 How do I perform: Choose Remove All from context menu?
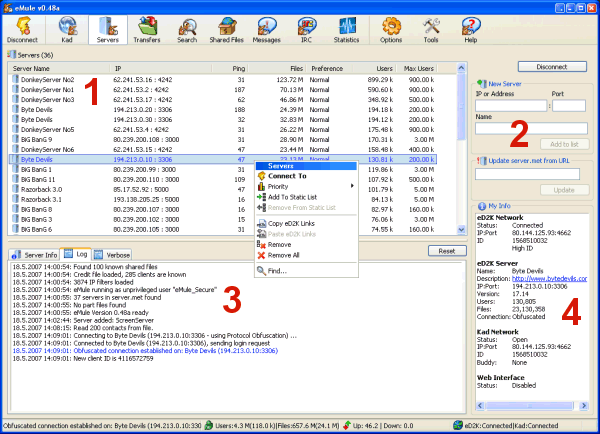306,255
